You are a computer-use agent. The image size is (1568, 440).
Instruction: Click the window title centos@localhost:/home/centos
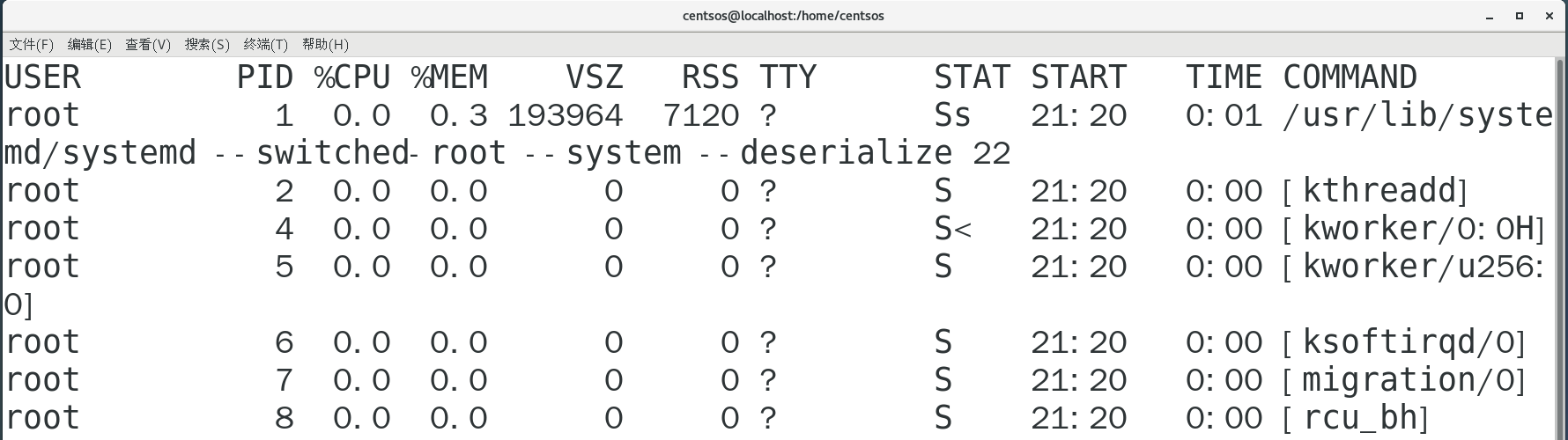pos(783,16)
